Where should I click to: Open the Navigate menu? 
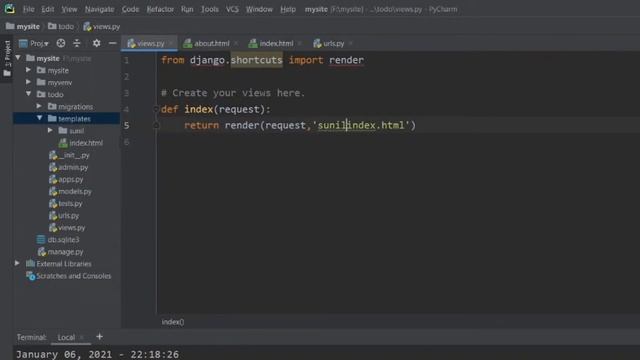click(x=99, y=9)
